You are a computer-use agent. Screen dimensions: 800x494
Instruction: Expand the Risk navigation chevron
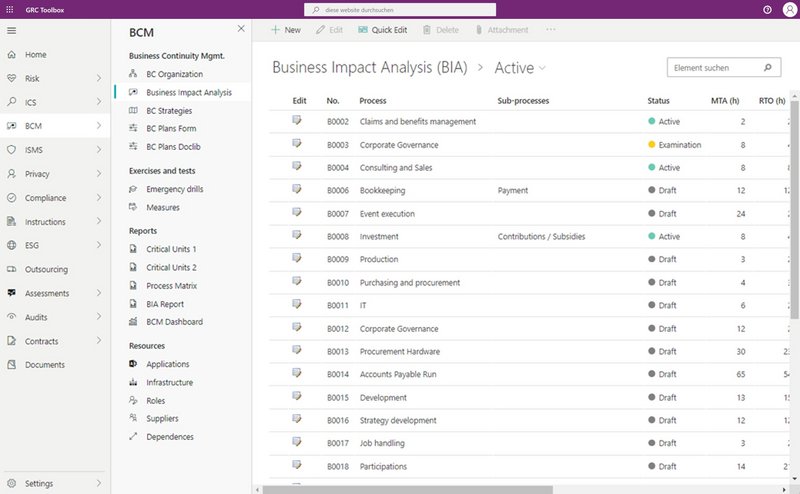pyautogui.click(x=98, y=78)
